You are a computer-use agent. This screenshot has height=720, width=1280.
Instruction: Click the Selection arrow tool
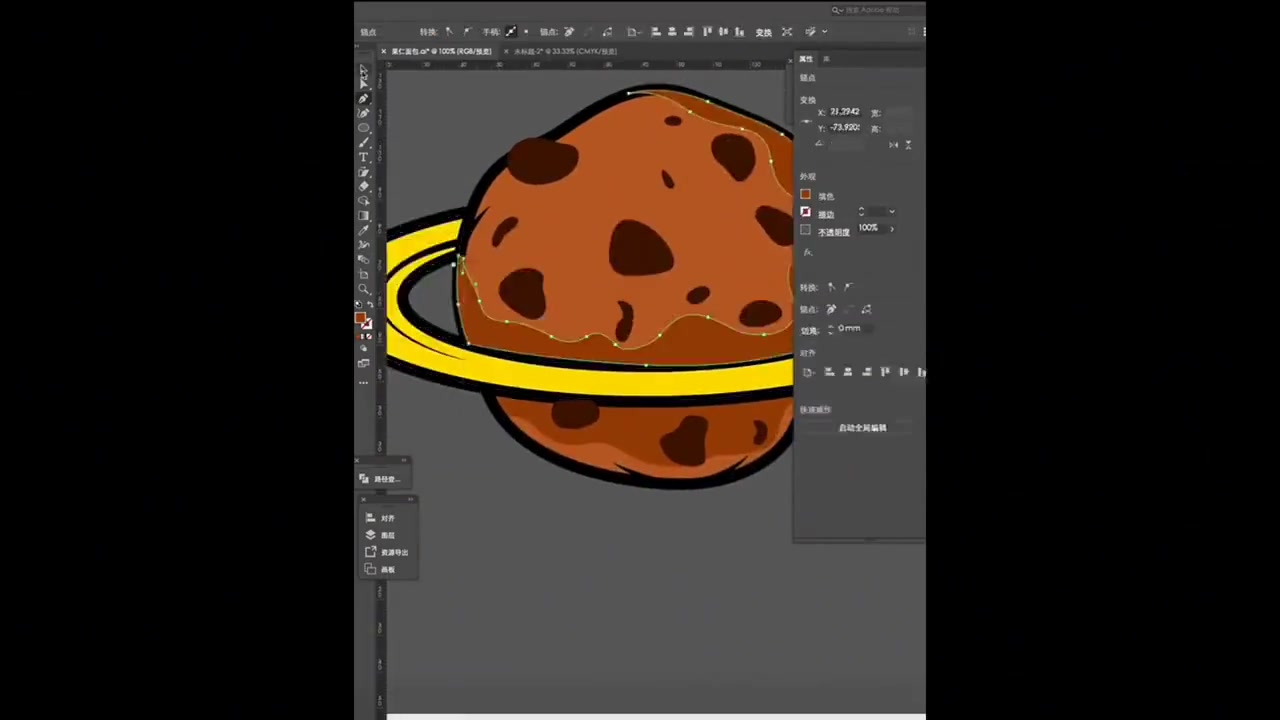tap(364, 70)
